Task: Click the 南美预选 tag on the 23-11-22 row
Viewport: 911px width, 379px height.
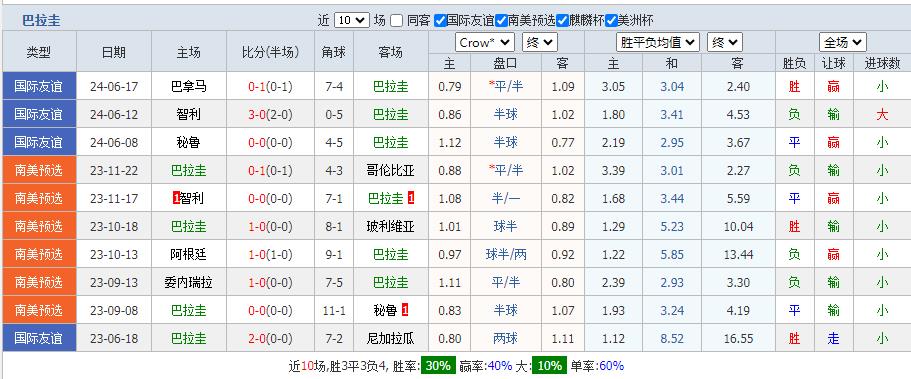Action: [38, 170]
